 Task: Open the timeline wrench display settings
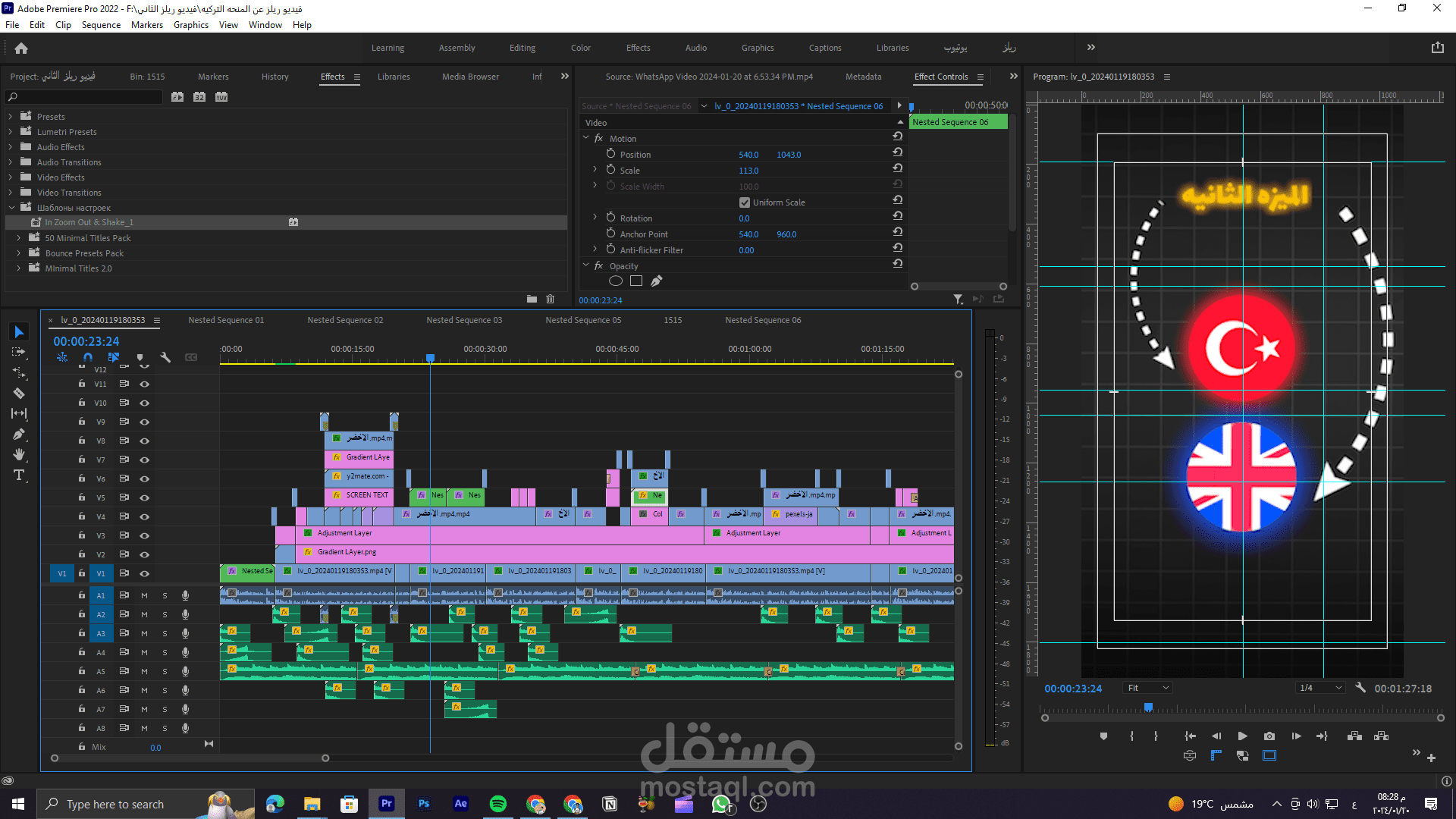[165, 357]
